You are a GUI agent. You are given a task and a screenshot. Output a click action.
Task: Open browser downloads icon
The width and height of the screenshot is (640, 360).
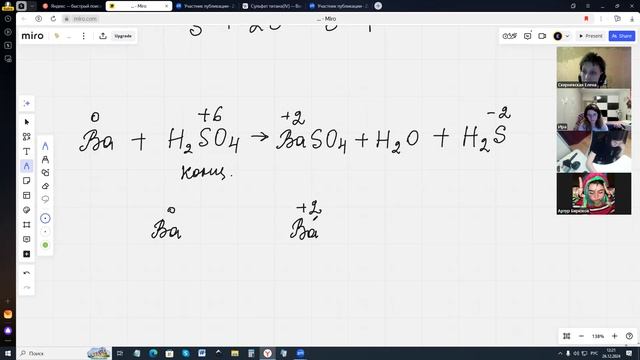pyautogui.click(x=632, y=19)
